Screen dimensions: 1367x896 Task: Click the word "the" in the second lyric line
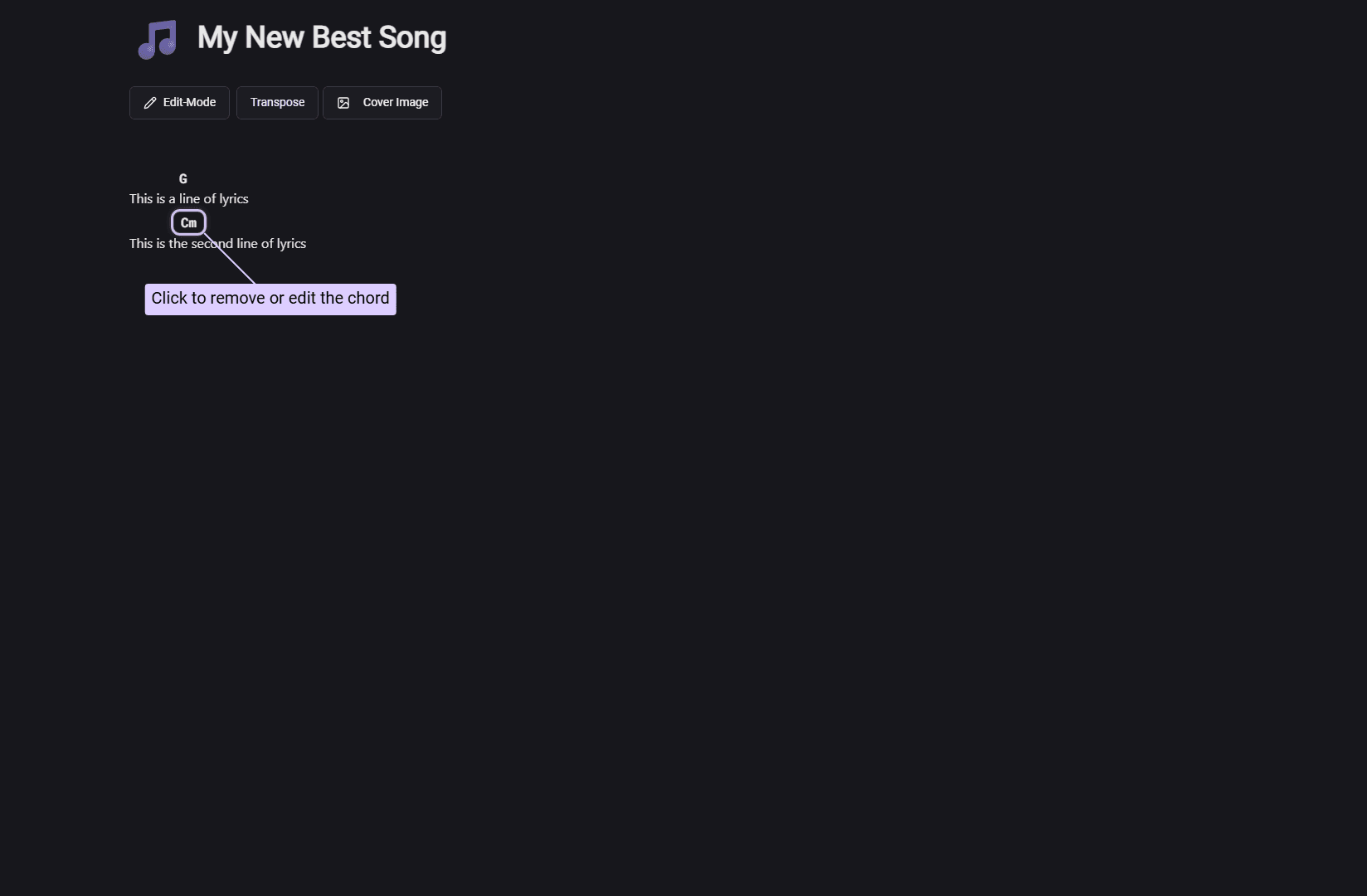(x=178, y=244)
